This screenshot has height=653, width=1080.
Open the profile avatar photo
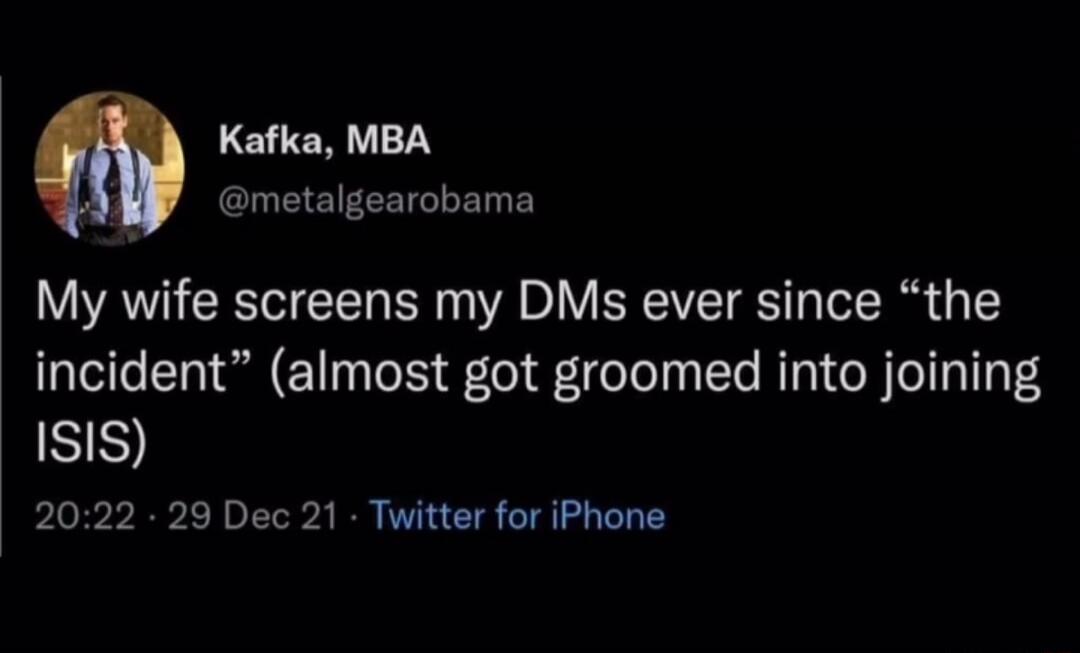click(110, 167)
